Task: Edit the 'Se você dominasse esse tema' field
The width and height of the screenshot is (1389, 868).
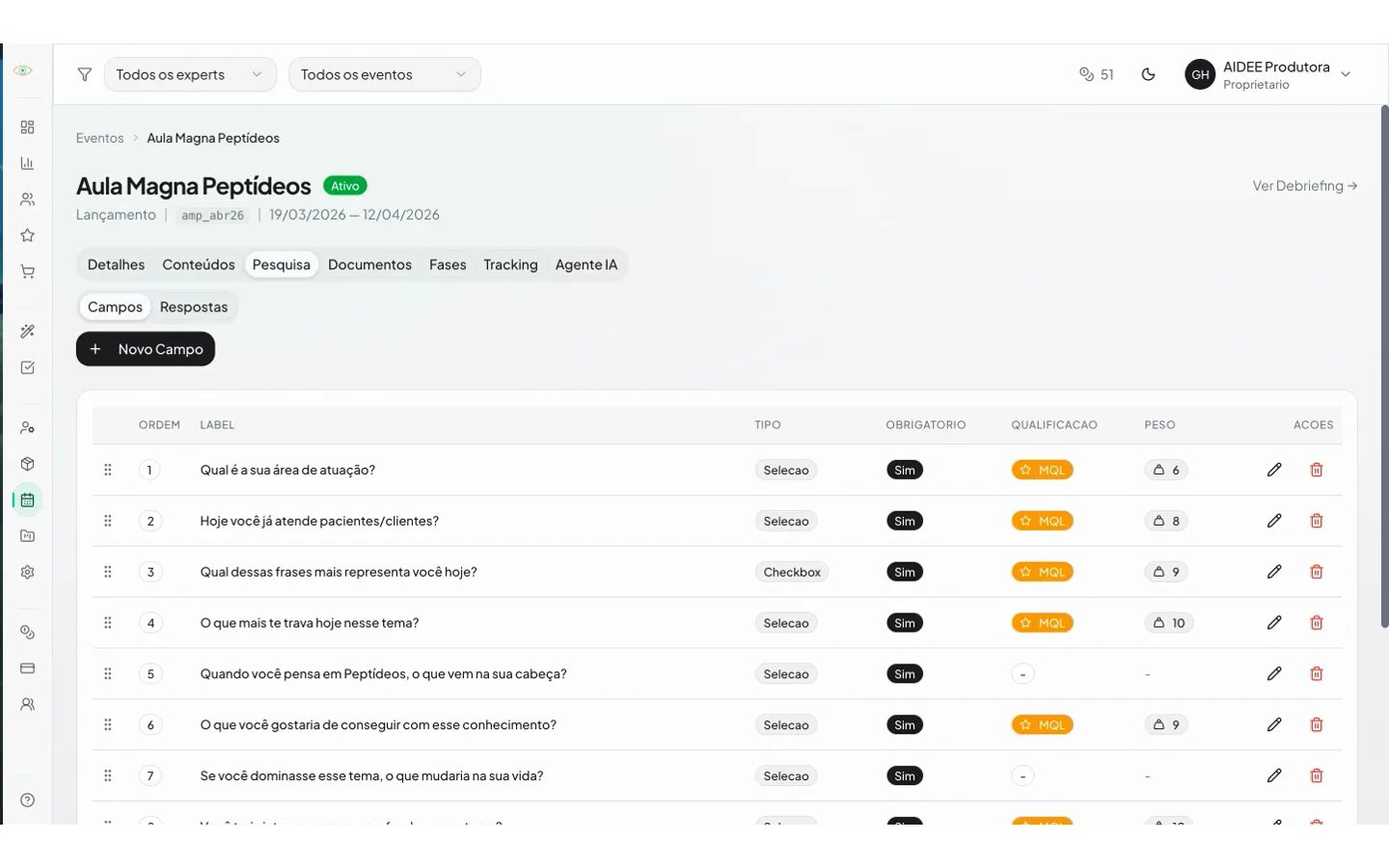Action: click(1274, 776)
